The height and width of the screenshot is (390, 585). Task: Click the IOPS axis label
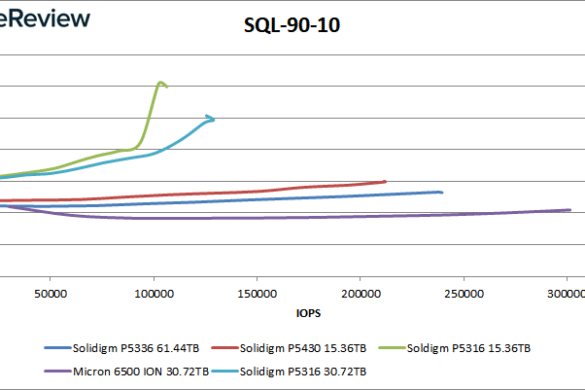point(308,313)
